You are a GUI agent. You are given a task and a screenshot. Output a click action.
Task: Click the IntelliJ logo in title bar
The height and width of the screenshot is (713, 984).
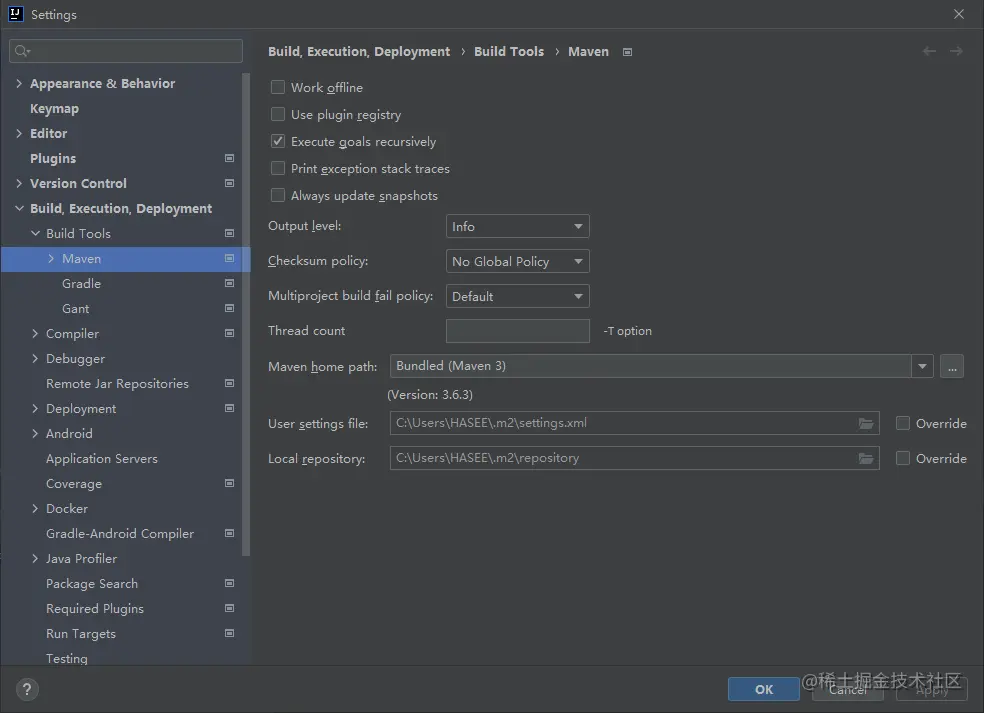[16, 14]
